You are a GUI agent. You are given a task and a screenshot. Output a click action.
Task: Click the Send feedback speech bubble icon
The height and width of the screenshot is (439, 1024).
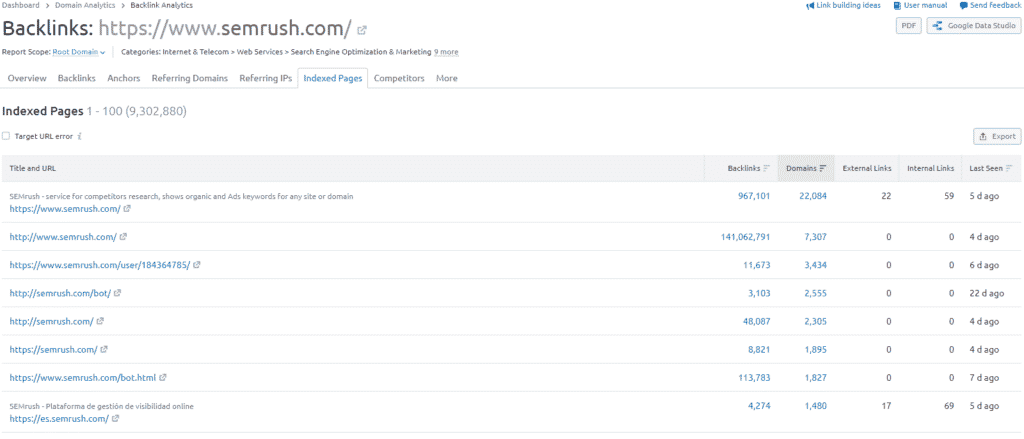coord(963,5)
